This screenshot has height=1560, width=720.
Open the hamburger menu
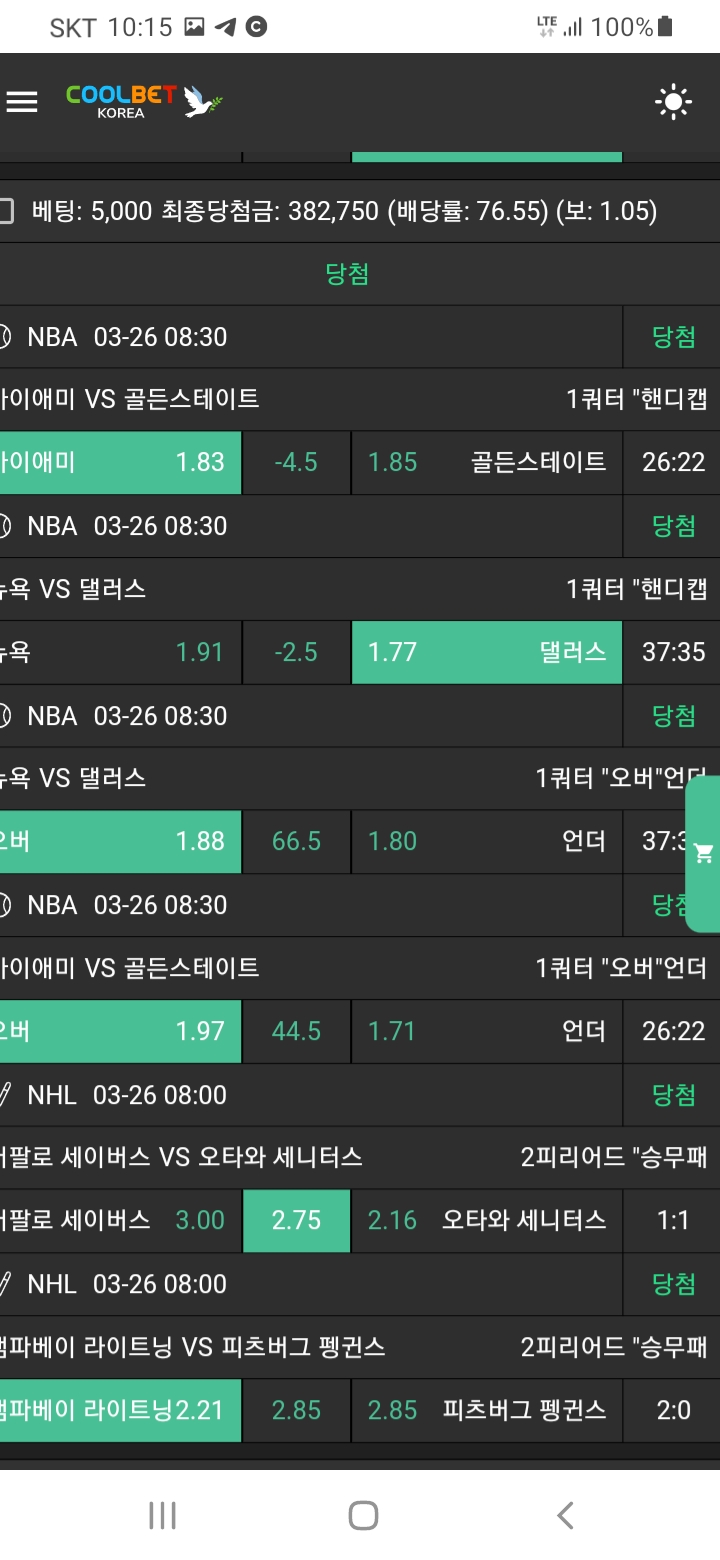coord(21,101)
